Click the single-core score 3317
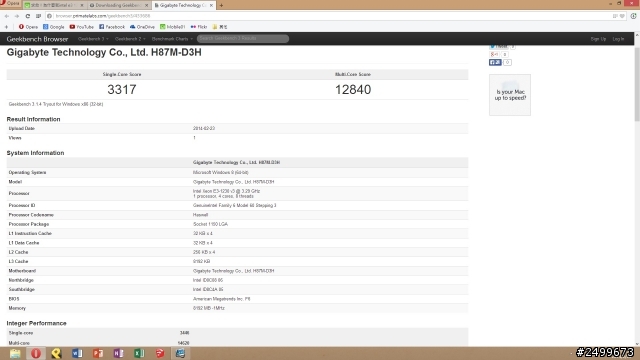Image resolution: width=640 pixels, height=360 pixels. coord(122,89)
